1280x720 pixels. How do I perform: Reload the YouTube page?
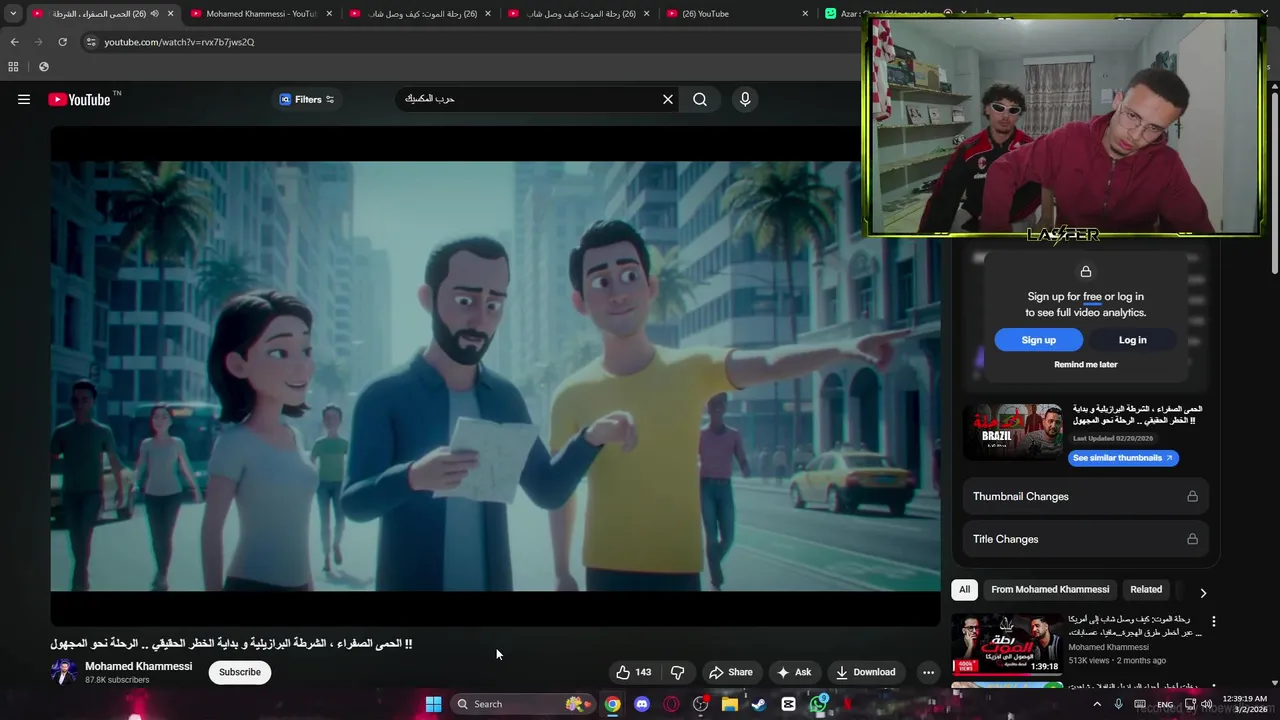(x=62, y=42)
